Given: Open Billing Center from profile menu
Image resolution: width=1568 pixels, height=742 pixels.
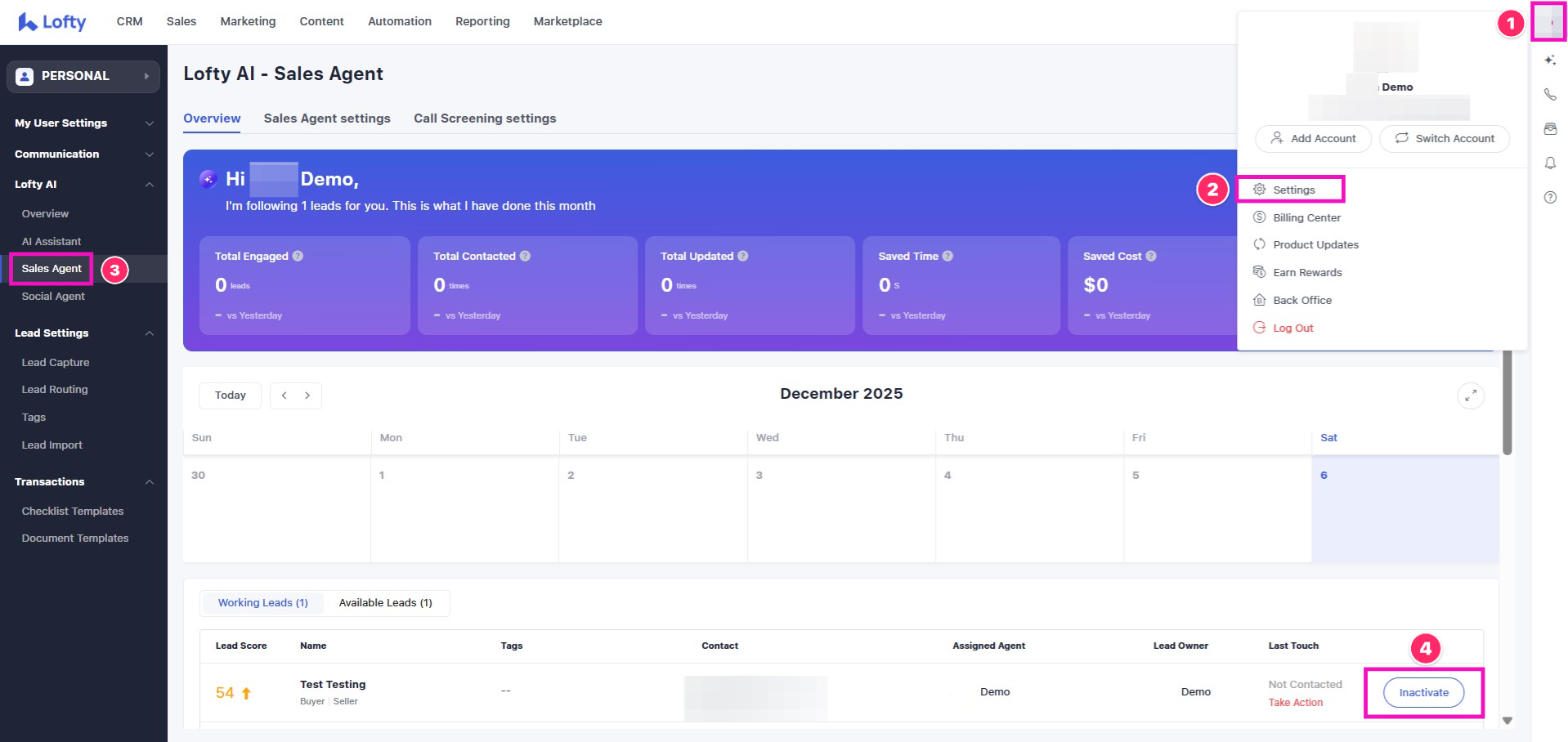Looking at the screenshot, I should 1306,217.
